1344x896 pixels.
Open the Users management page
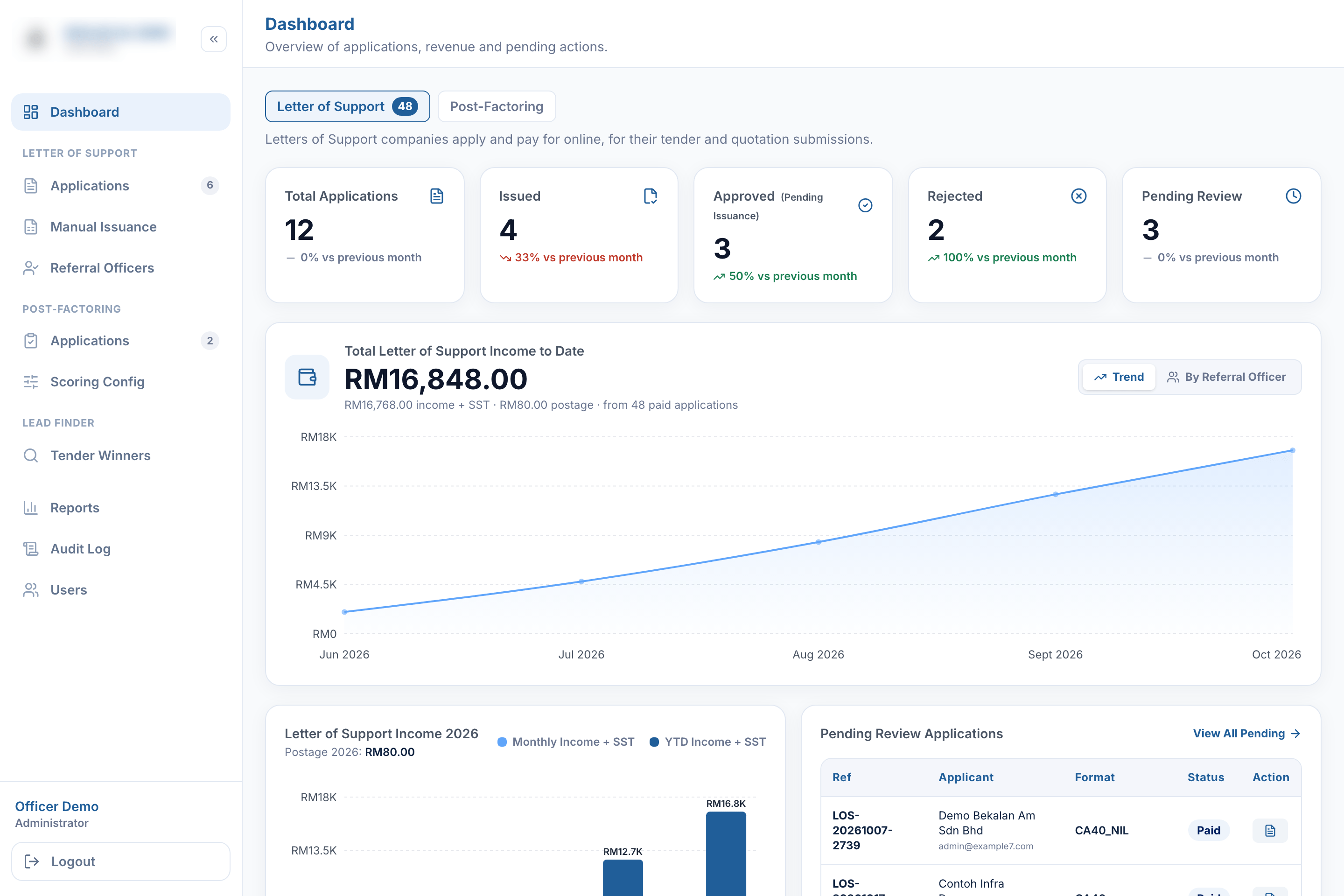point(120,590)
